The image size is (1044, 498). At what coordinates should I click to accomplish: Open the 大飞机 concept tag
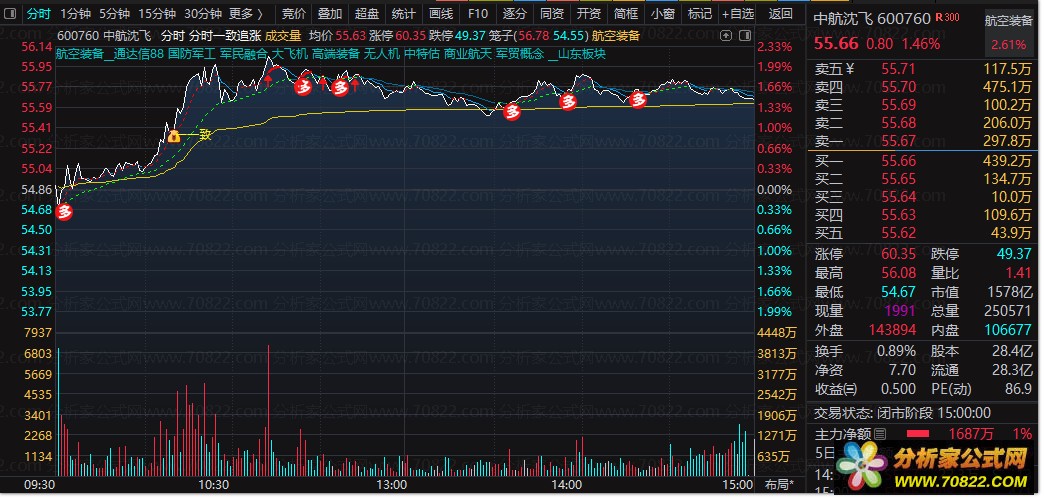click(x=290, y=54)
